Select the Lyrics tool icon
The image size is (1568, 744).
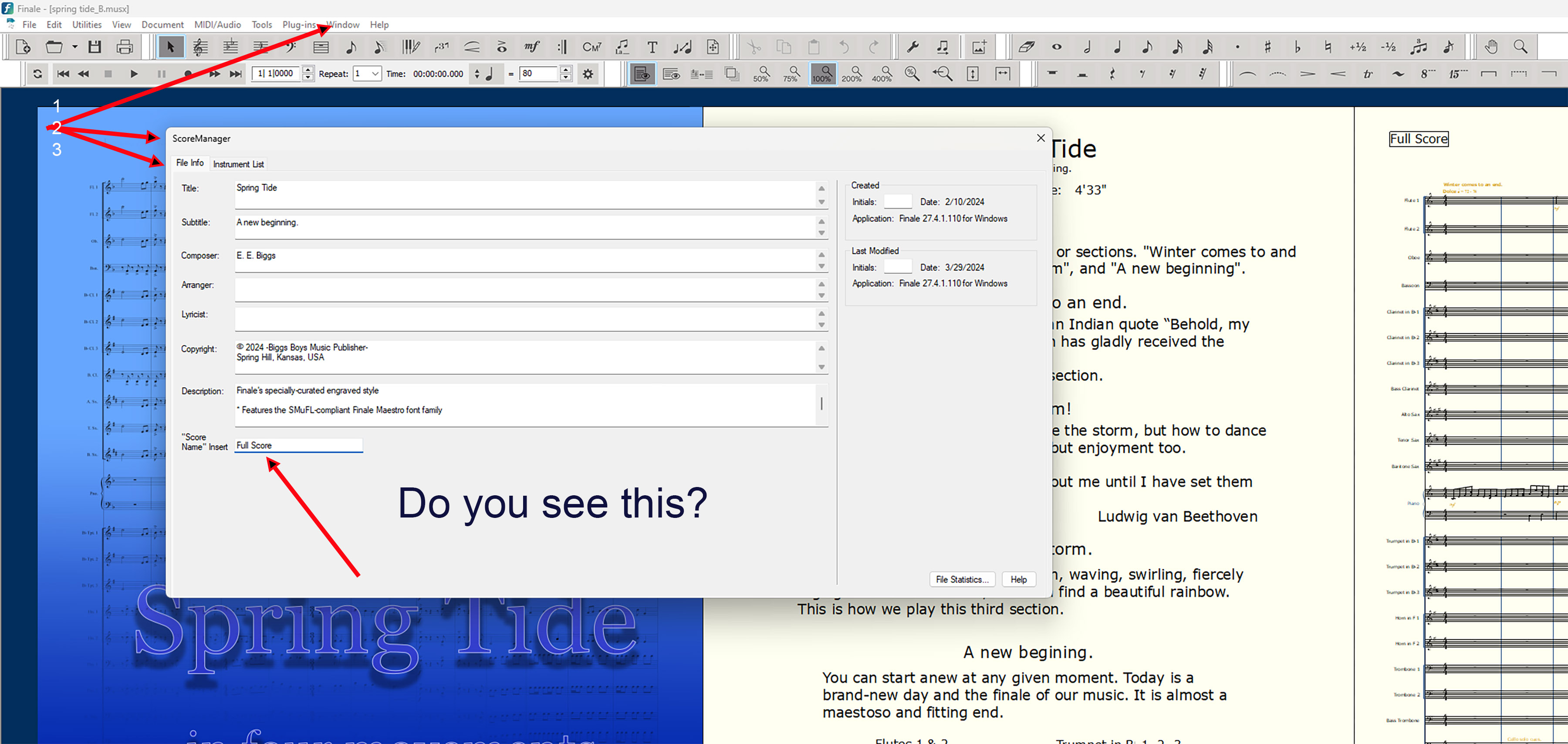tap(622, 47)
